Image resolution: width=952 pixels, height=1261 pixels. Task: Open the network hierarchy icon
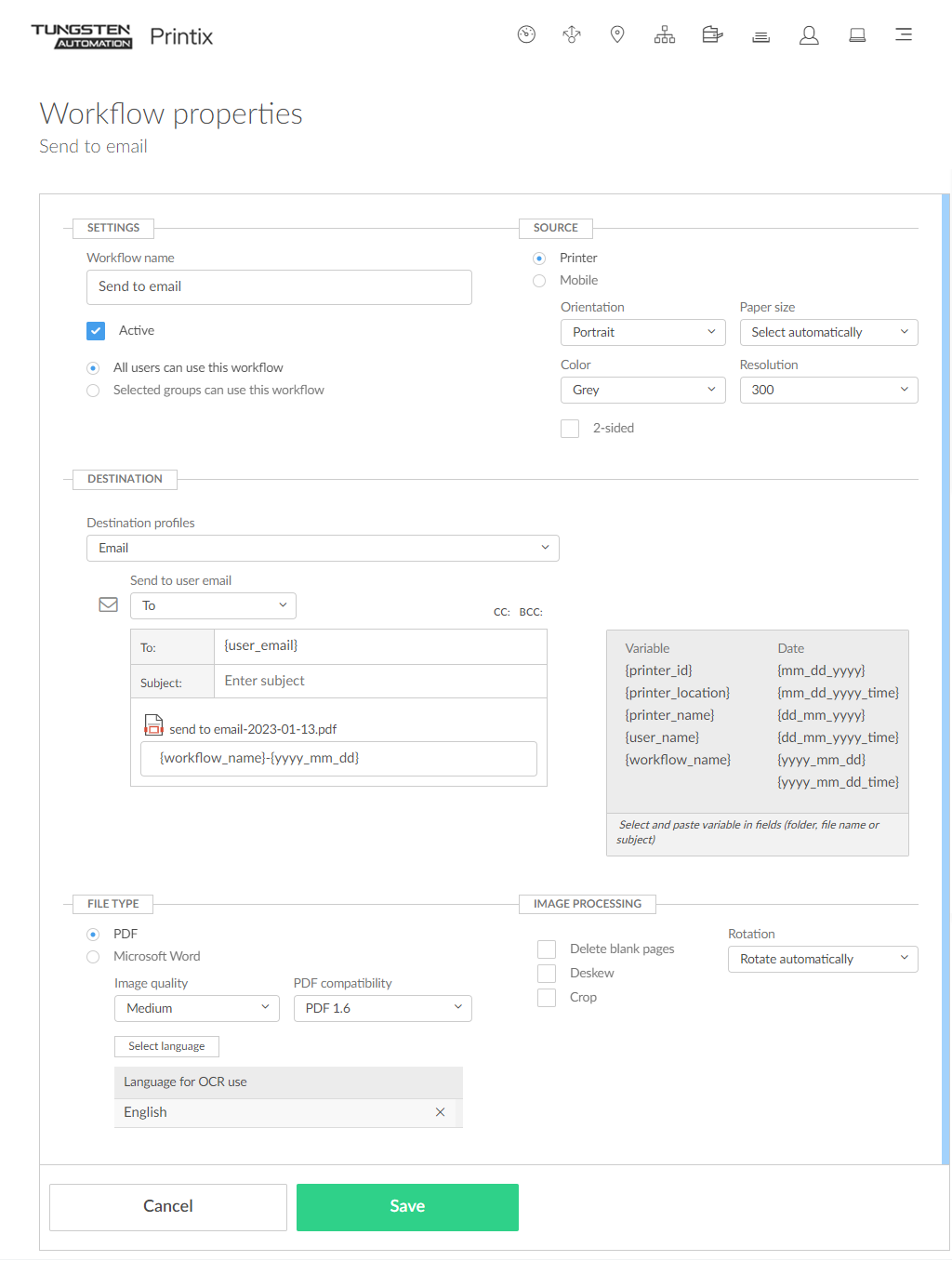(665, 35)
